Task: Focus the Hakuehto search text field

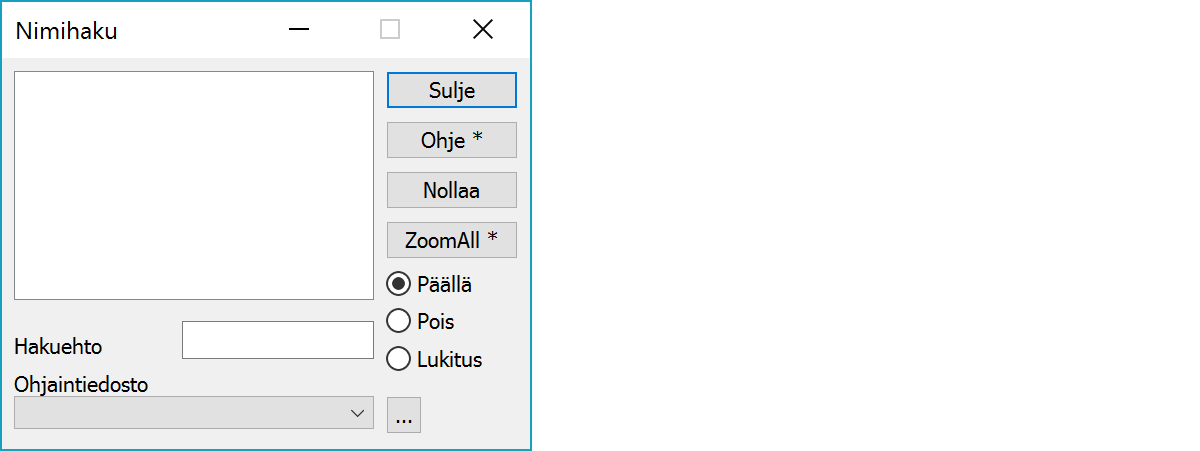Action: [x=277, y=340]
